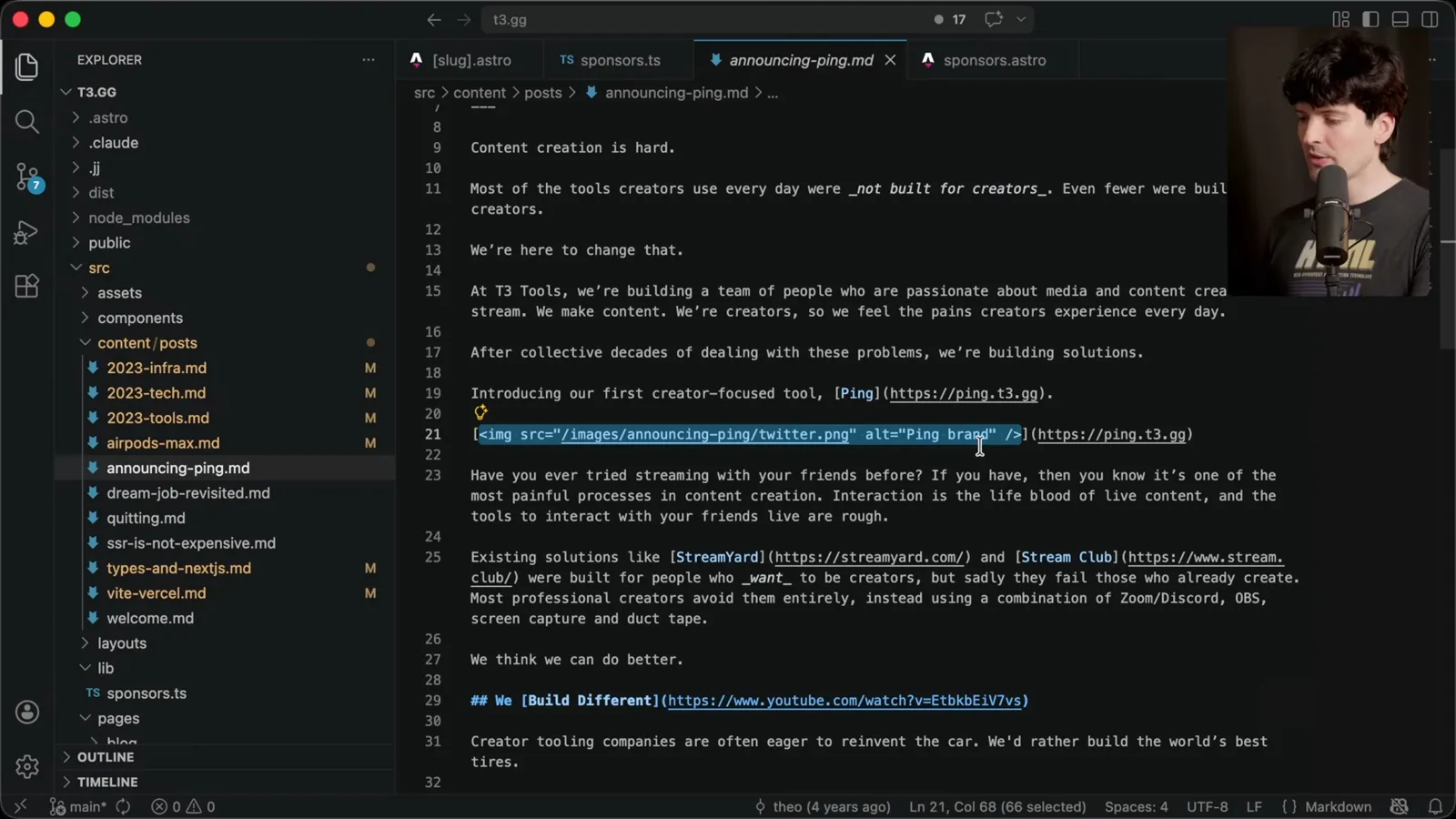Open the Search view icon
The width and height of the screenshot is (1456, 819).
click(x=27, y=121)
